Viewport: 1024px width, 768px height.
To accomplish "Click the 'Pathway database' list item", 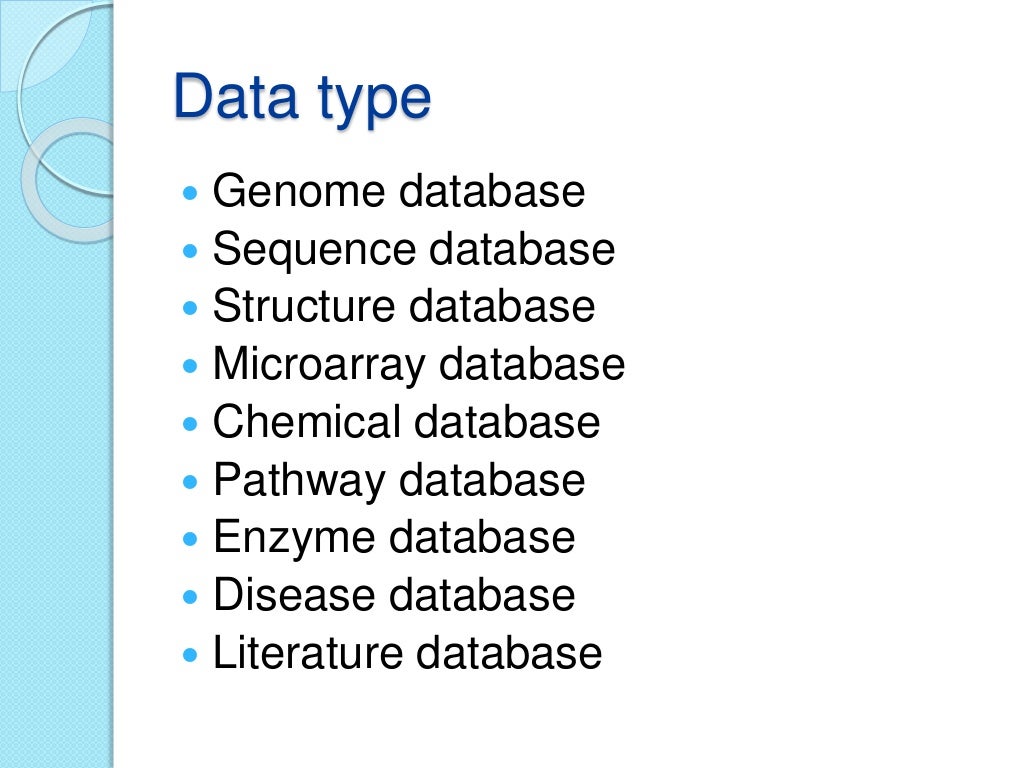I will point(398,480).
